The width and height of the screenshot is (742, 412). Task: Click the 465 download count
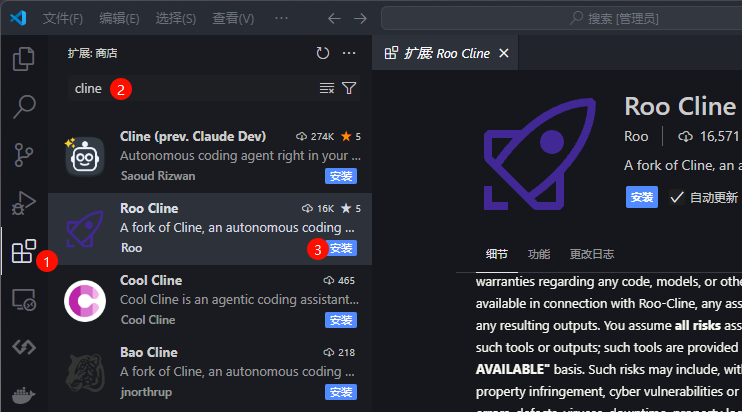(339, 281)
